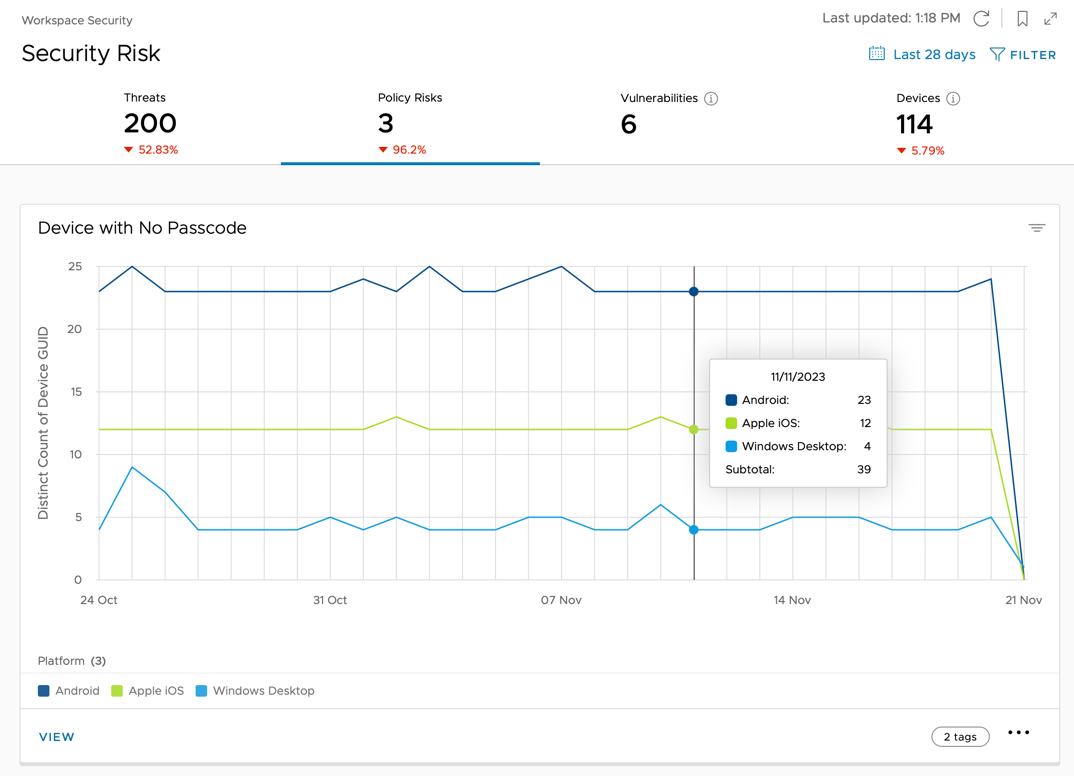Select the Android color swatch in the legend

(41, 690)
